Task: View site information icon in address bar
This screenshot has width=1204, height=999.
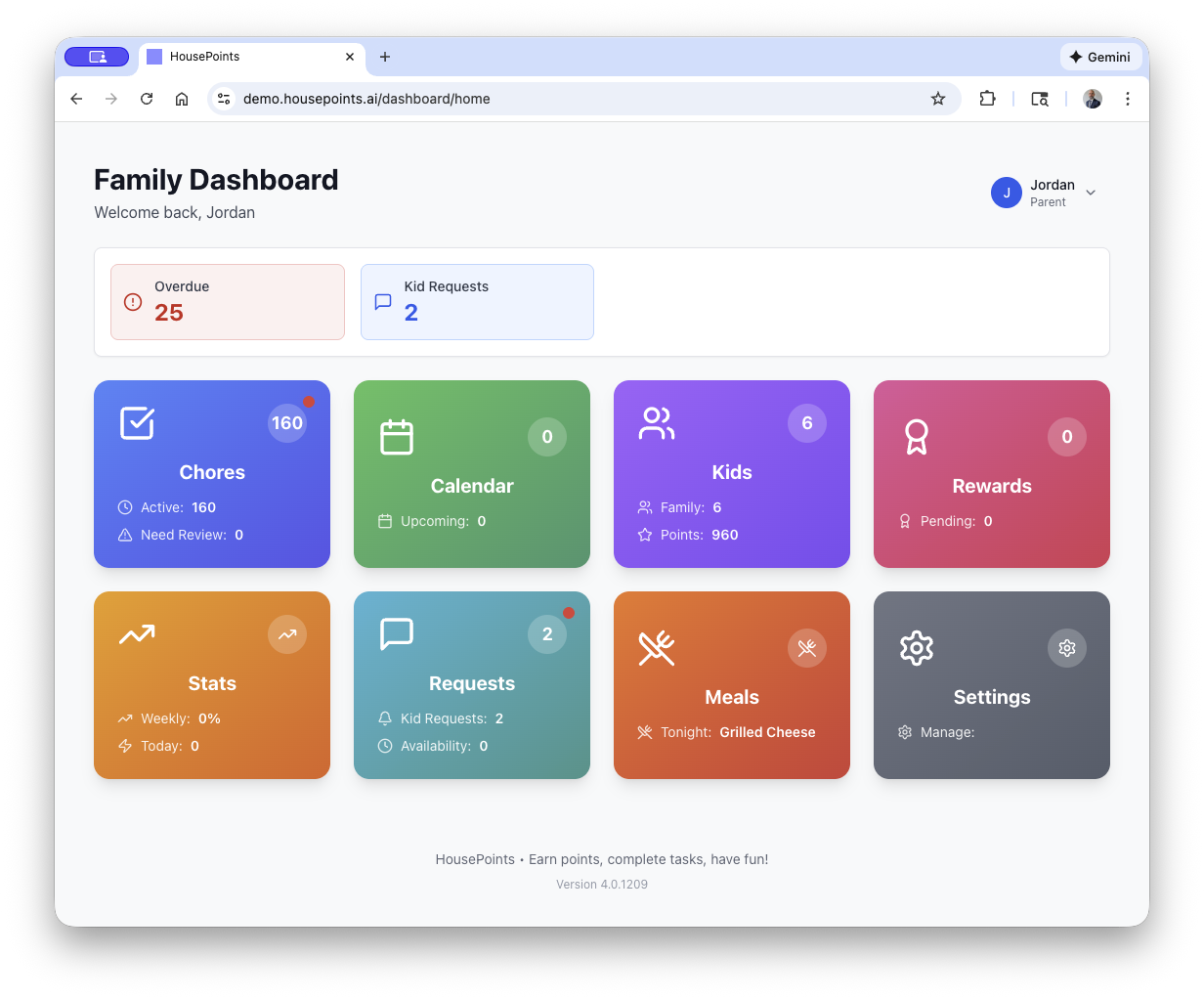Action: click(x=224, y=99)
